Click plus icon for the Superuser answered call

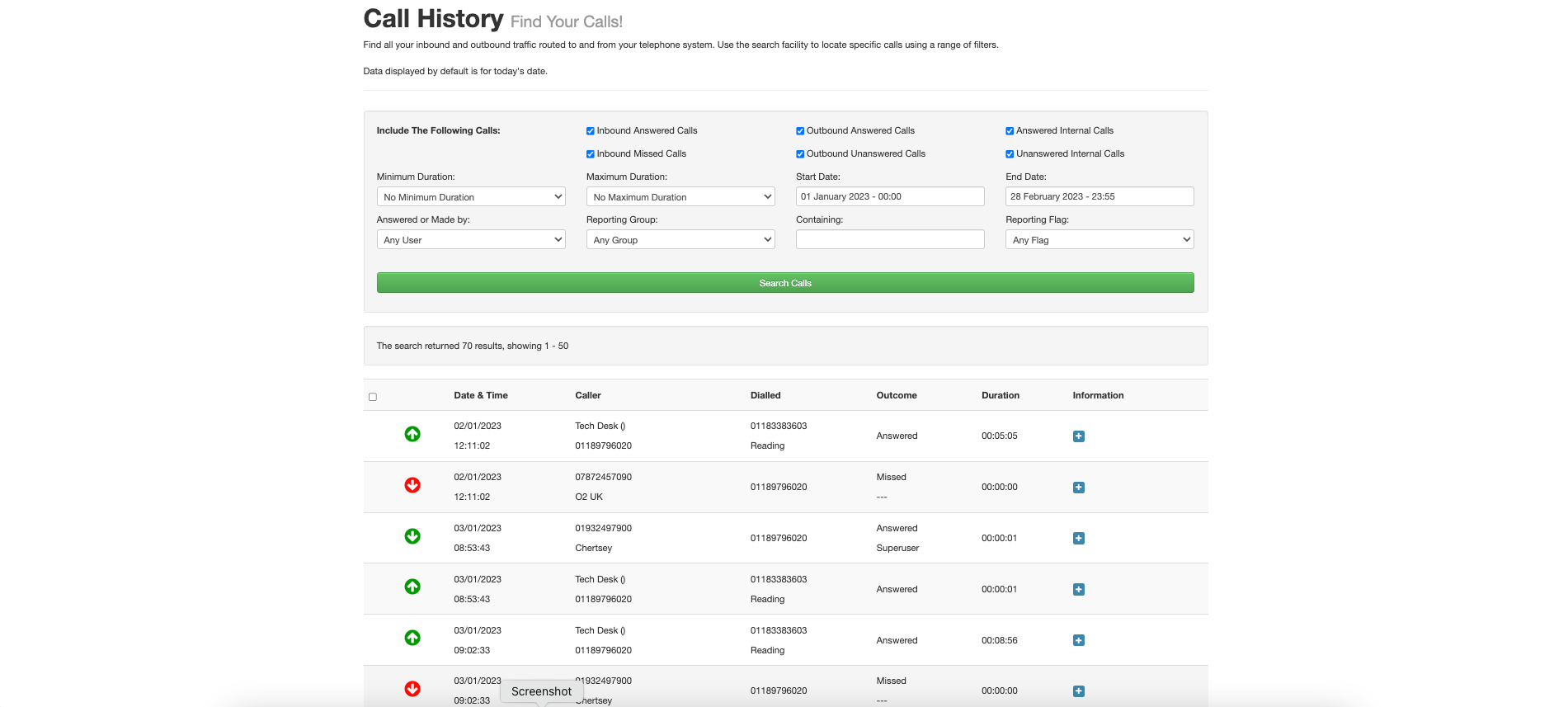[1078, 539]
